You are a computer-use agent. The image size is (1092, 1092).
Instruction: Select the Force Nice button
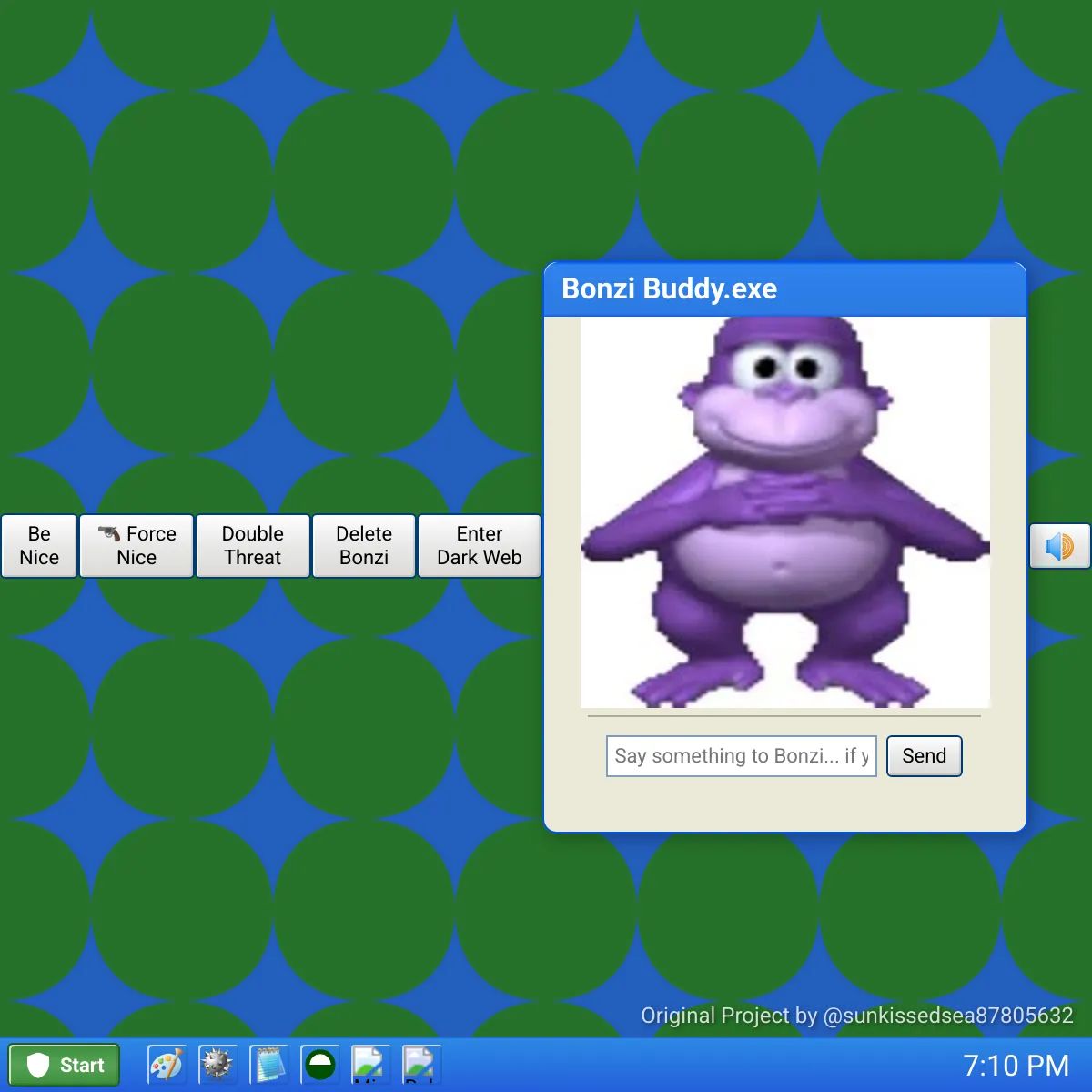136,546
